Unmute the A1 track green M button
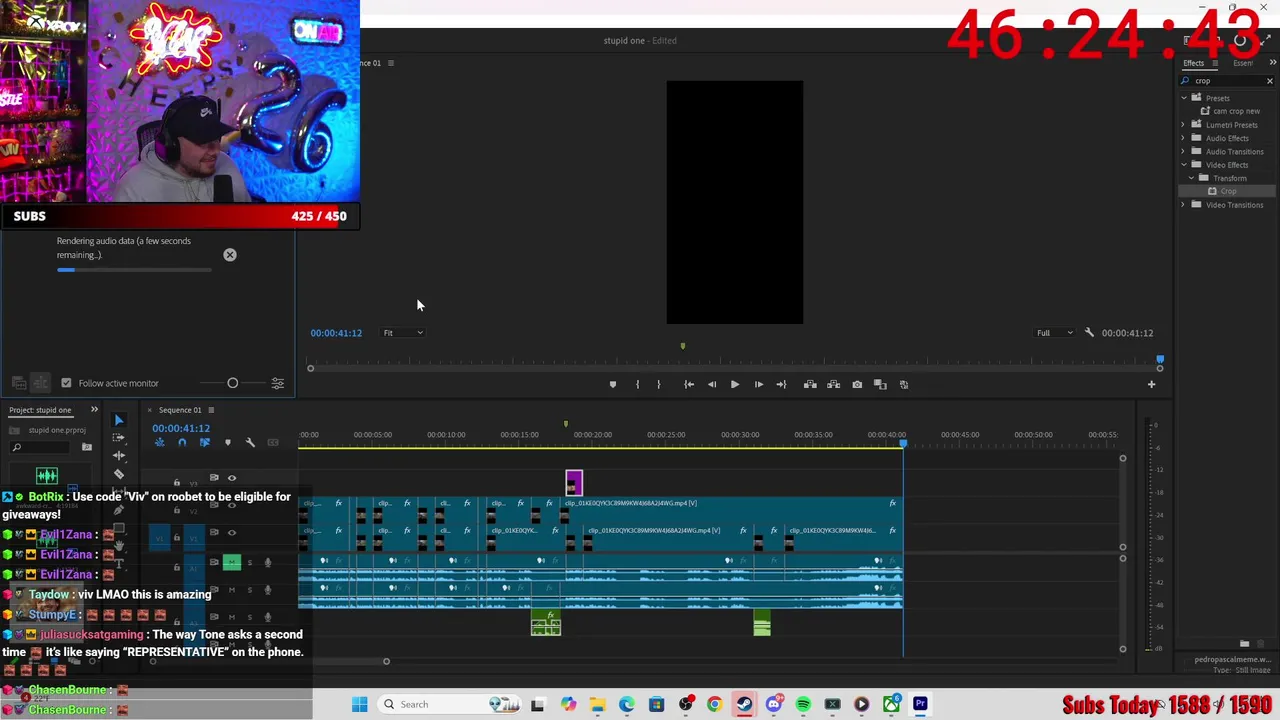This screenshot has height=720, width=1280. pyautogui.click(x=232, y=563)
